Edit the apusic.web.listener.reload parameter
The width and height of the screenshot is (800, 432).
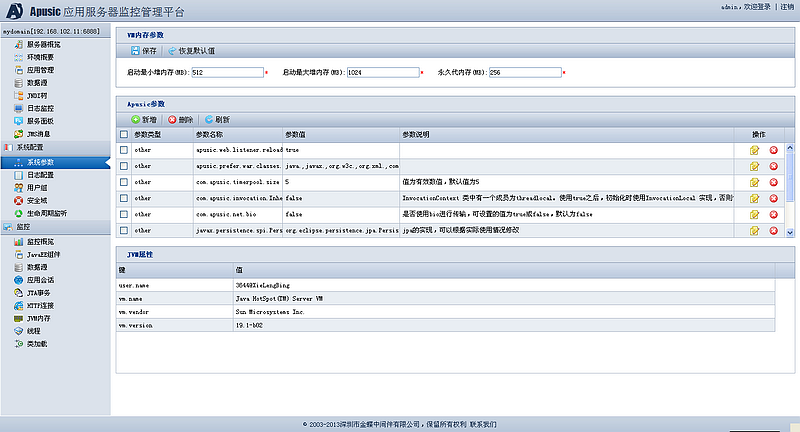click(754, 150)
